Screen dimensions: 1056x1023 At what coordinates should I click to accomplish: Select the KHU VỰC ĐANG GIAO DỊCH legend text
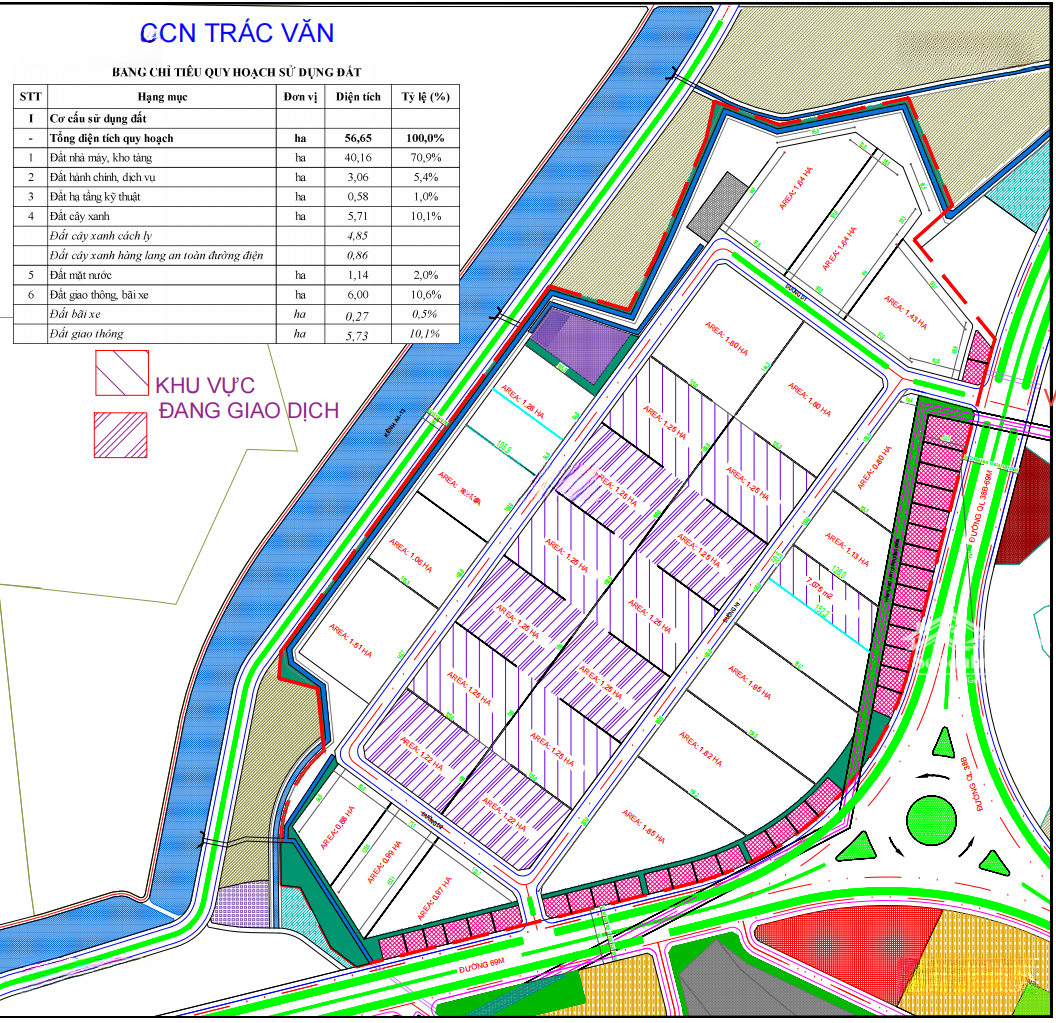point(246,397)
